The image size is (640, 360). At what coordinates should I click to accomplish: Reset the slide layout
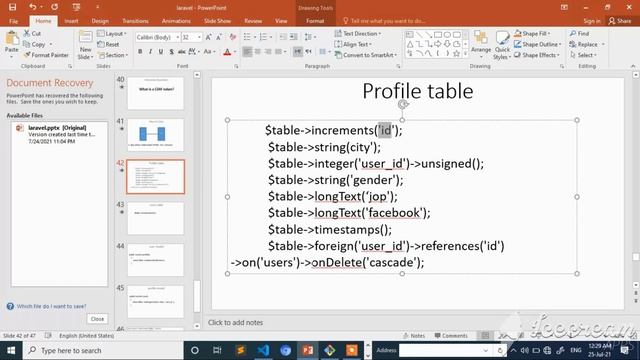[108, 44]
